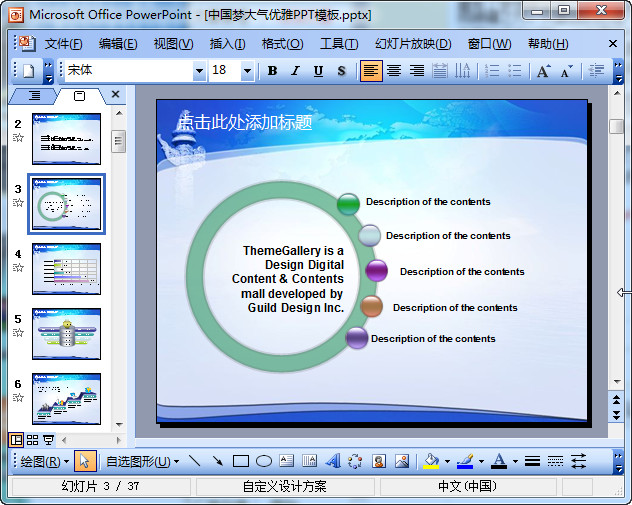Apply numbered list formatting
The width and height of the screenshot is (632, 505).
click(x=492, y=71)
